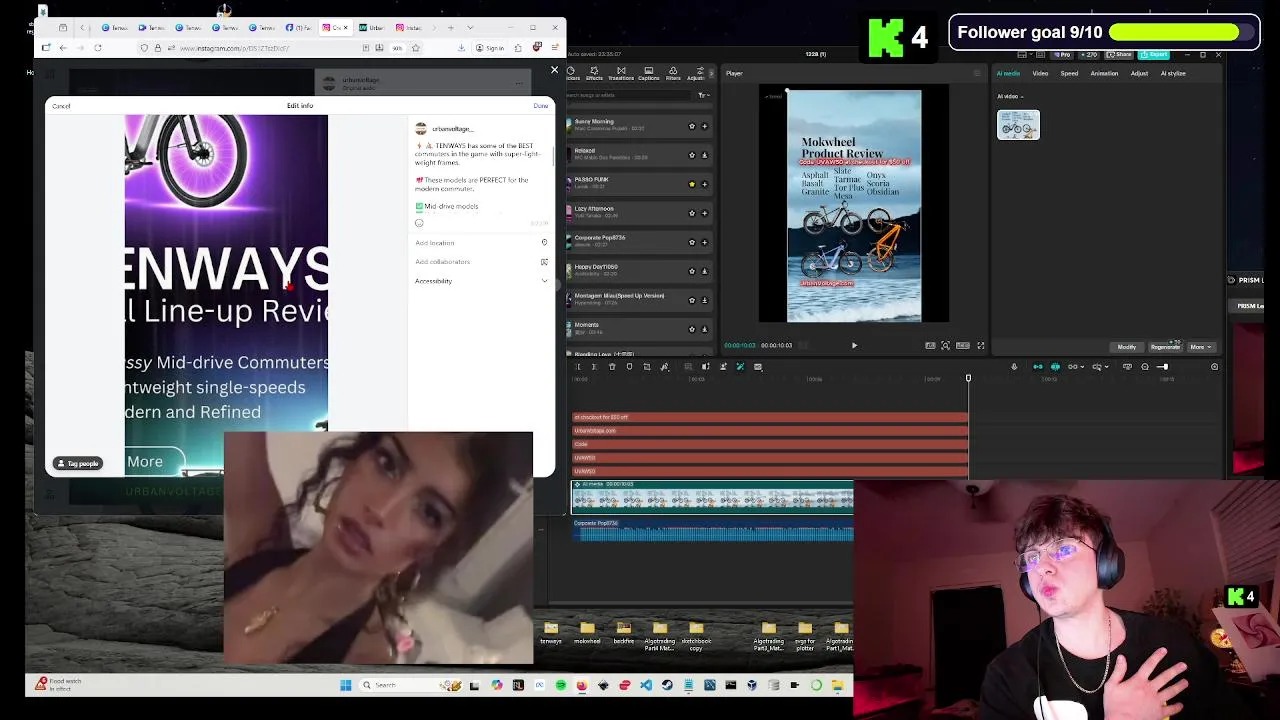Favorite the Sunny Morning track

[691, 126]
